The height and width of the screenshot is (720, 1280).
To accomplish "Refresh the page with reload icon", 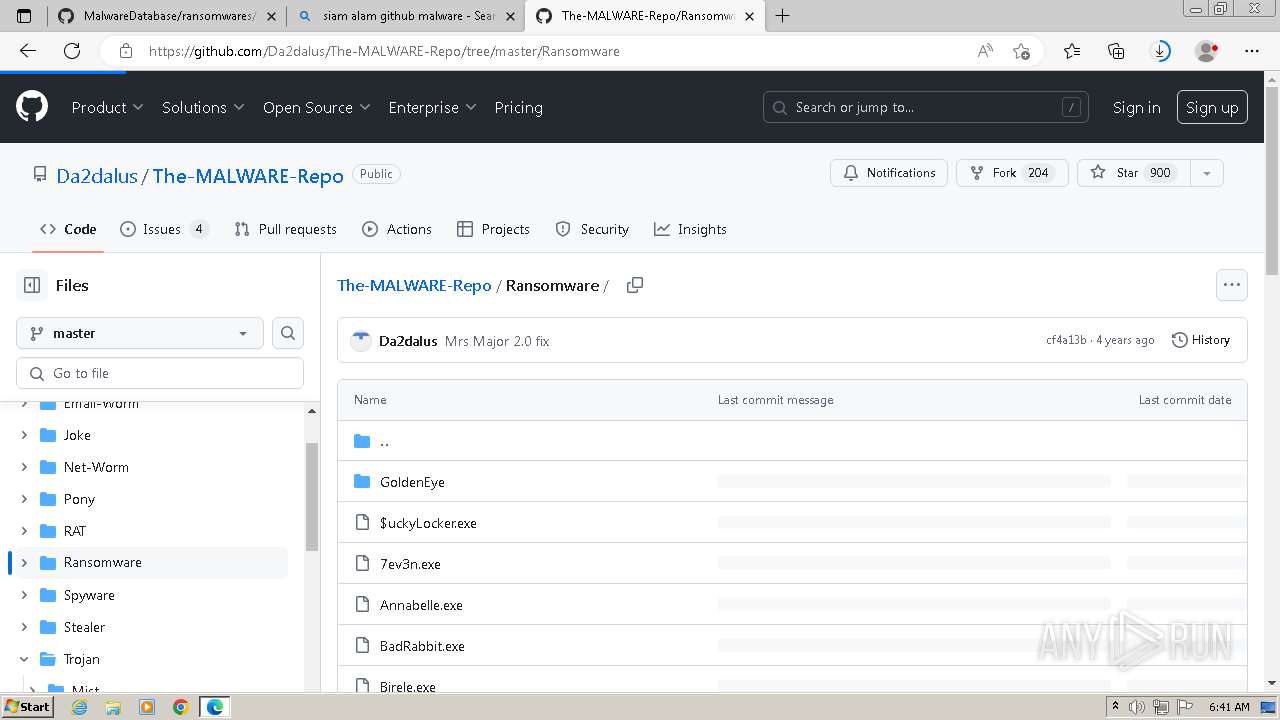I will (x=72, y=51).
